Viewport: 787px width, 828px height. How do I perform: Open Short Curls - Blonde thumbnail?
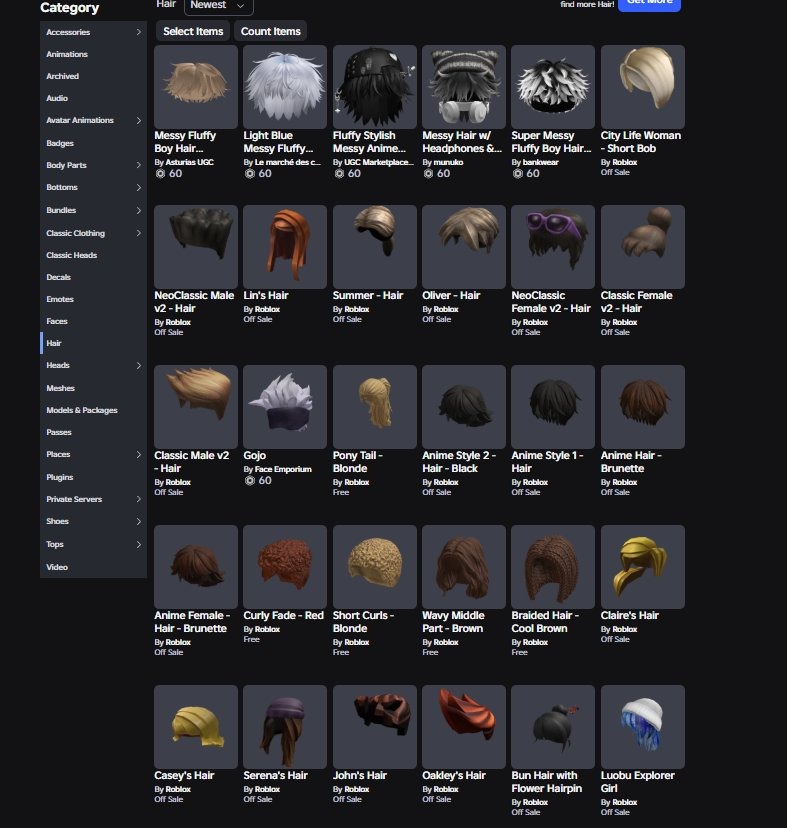tap(374, 567)
